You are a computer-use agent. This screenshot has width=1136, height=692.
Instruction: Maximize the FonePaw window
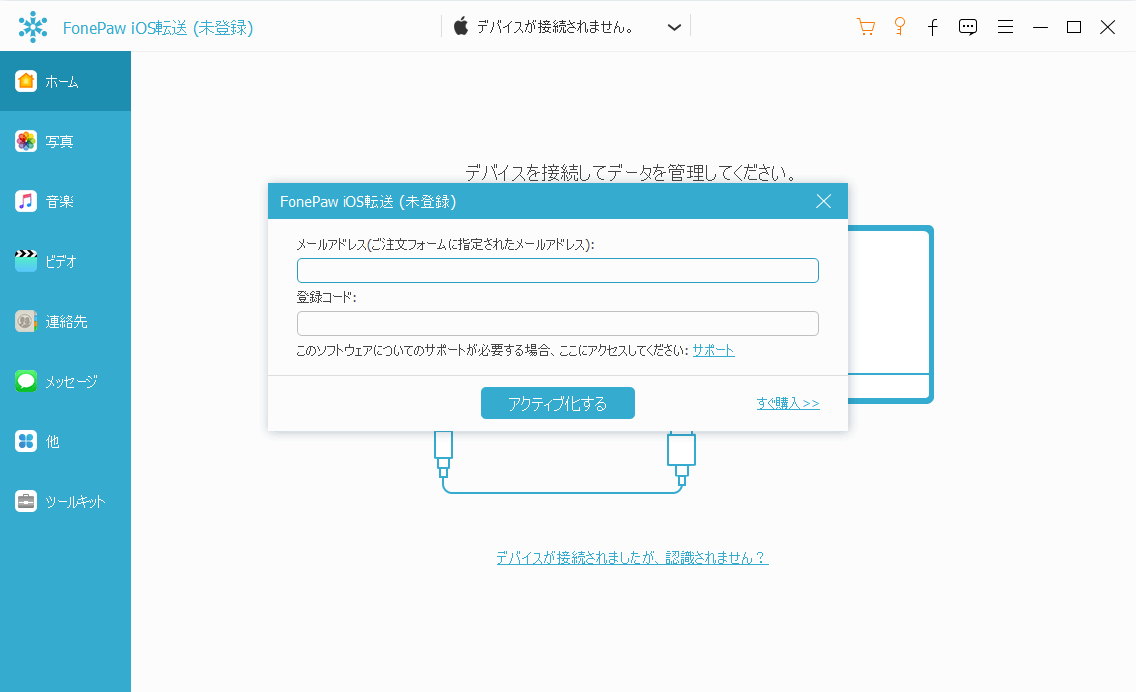[x=1074, y=28]
